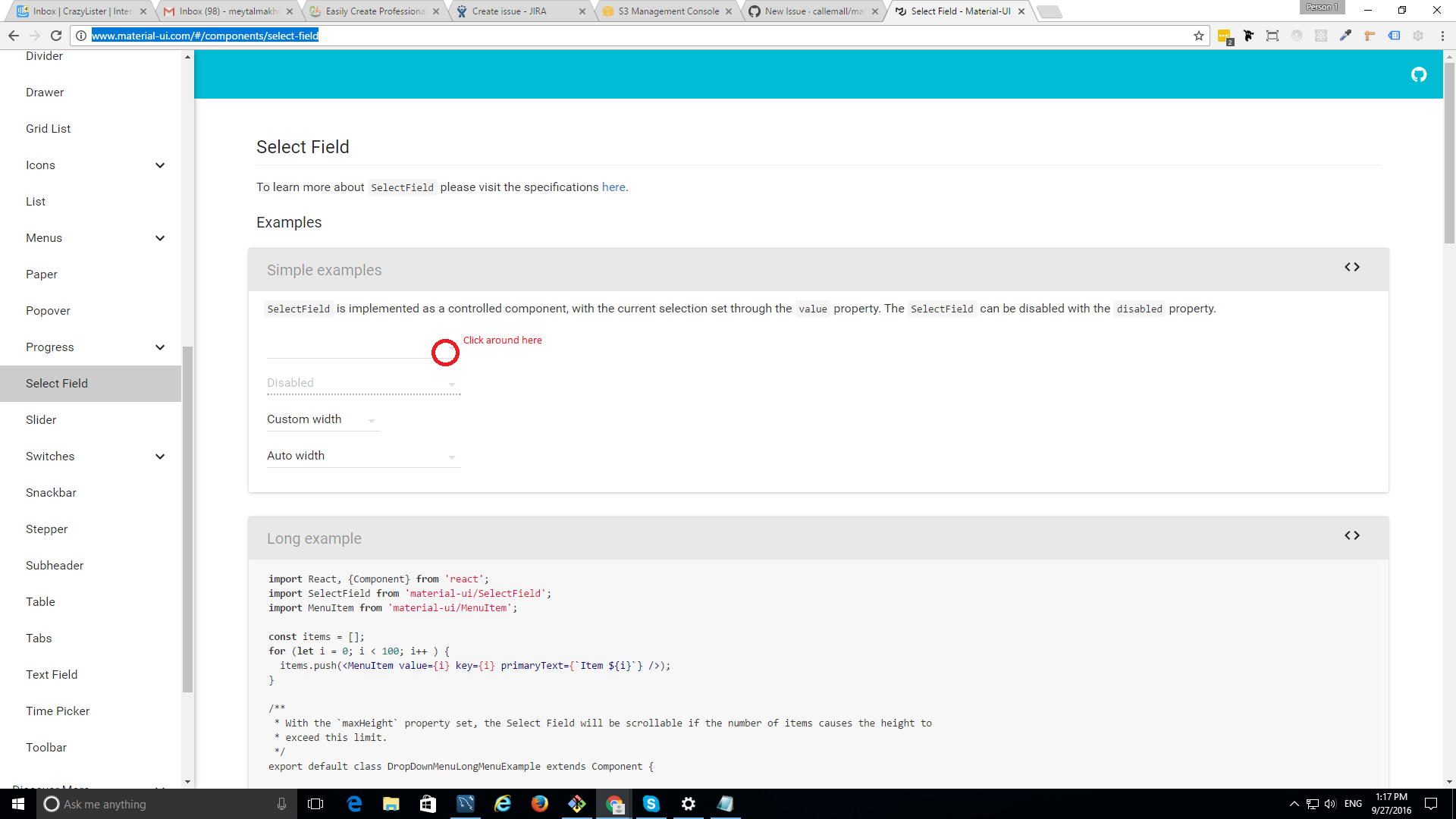The width and height of the screenshot is (1456, 819).
Task: Click the browser address bar URL
Action: 205,36
